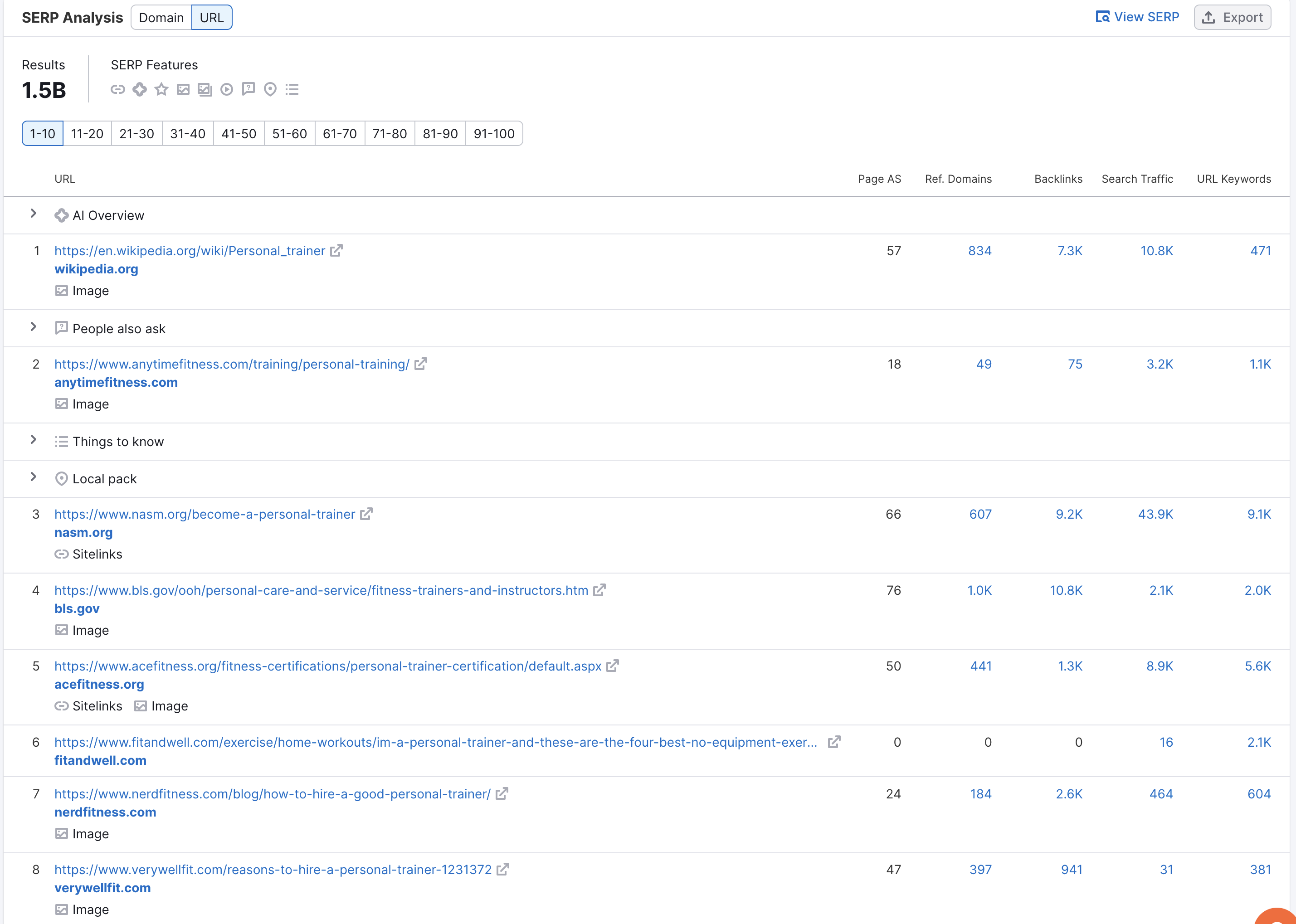This screenshot has height=924, width=1296.
Task: Select results range 51-60
Action: click(290, 134)
